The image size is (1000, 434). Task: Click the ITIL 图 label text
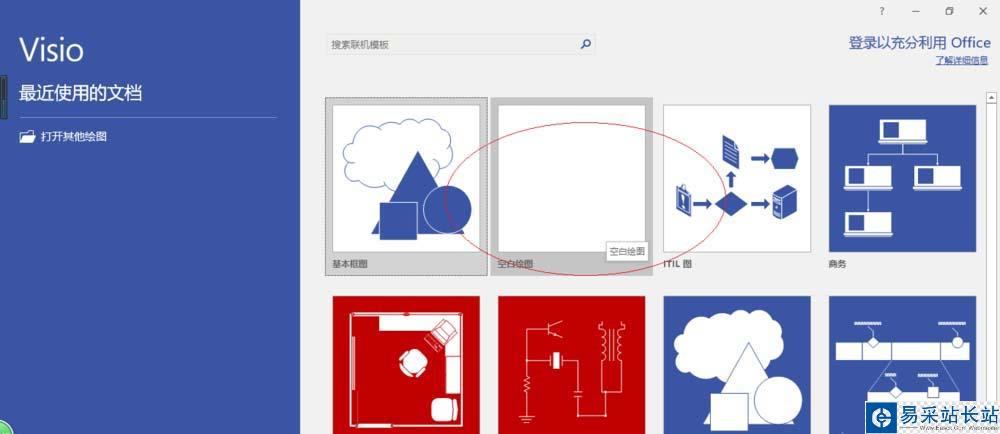click(677, 263)
